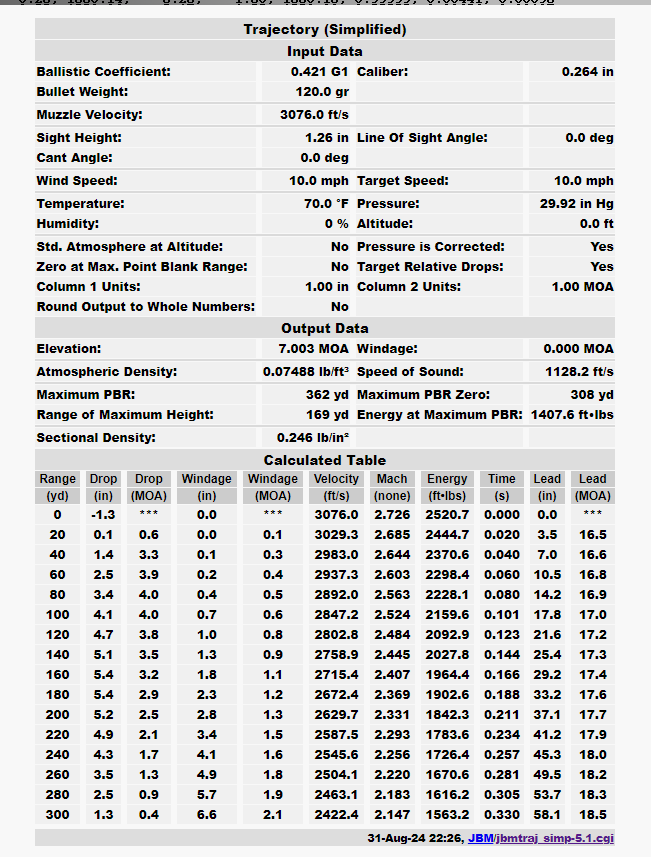Select Maximum PBR Zero value 308 yd
Screen dimensions: 651x857
click(591, 395)
